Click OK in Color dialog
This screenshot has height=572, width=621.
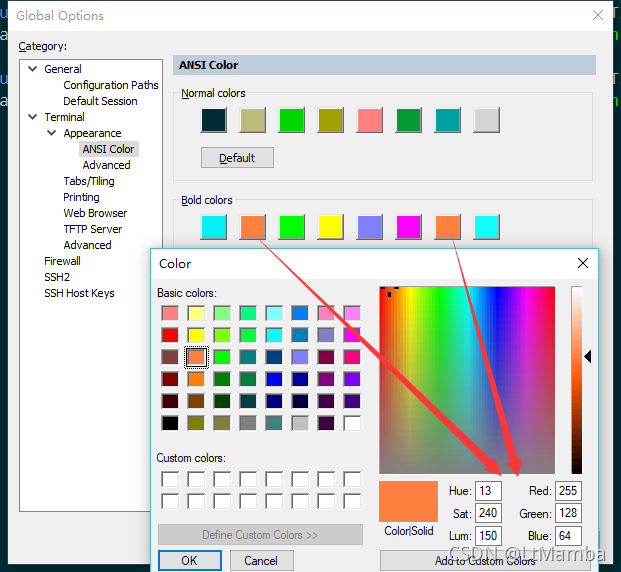(x=190, y=561)
